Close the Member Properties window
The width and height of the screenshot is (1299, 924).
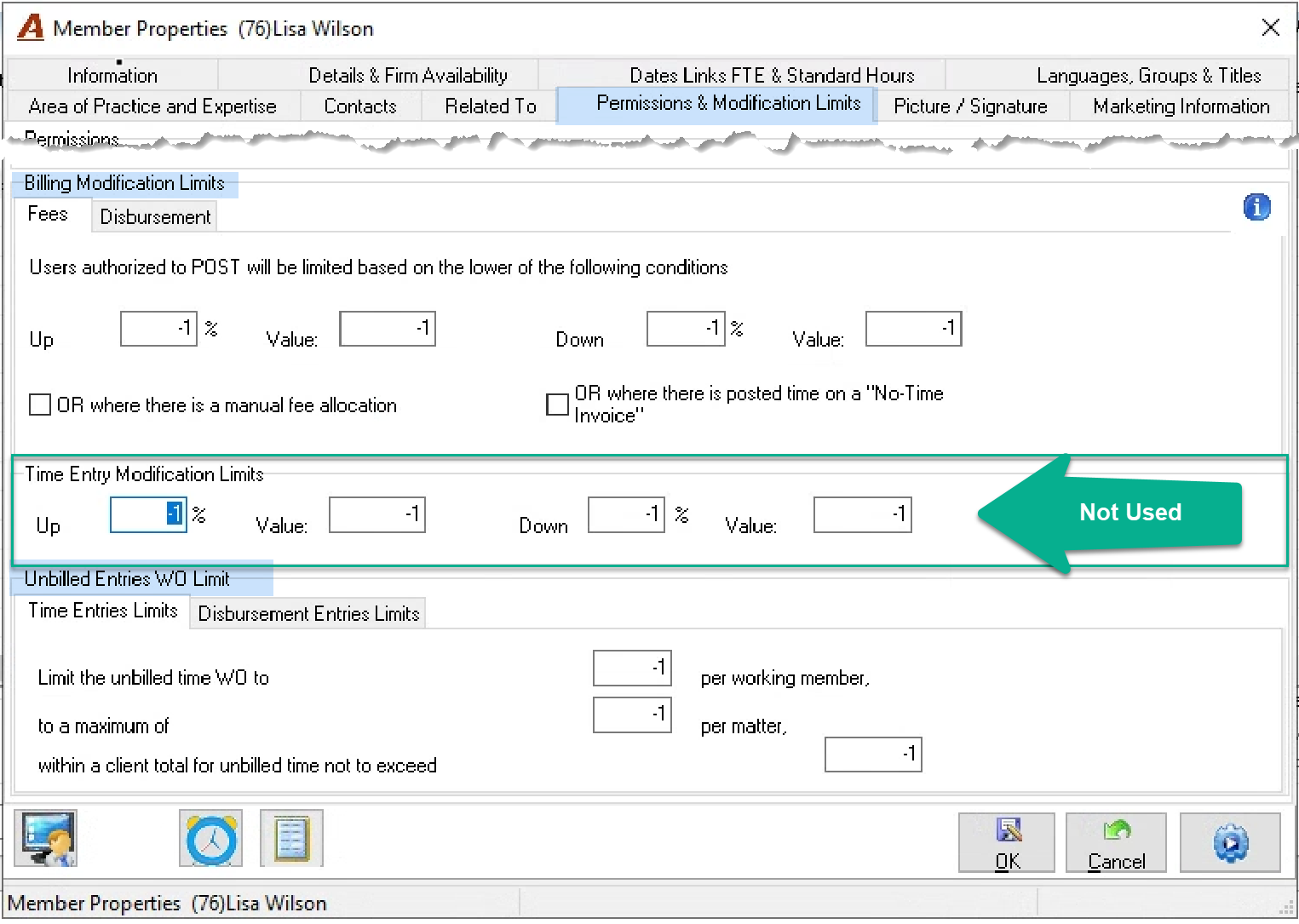coord(1270,27)
